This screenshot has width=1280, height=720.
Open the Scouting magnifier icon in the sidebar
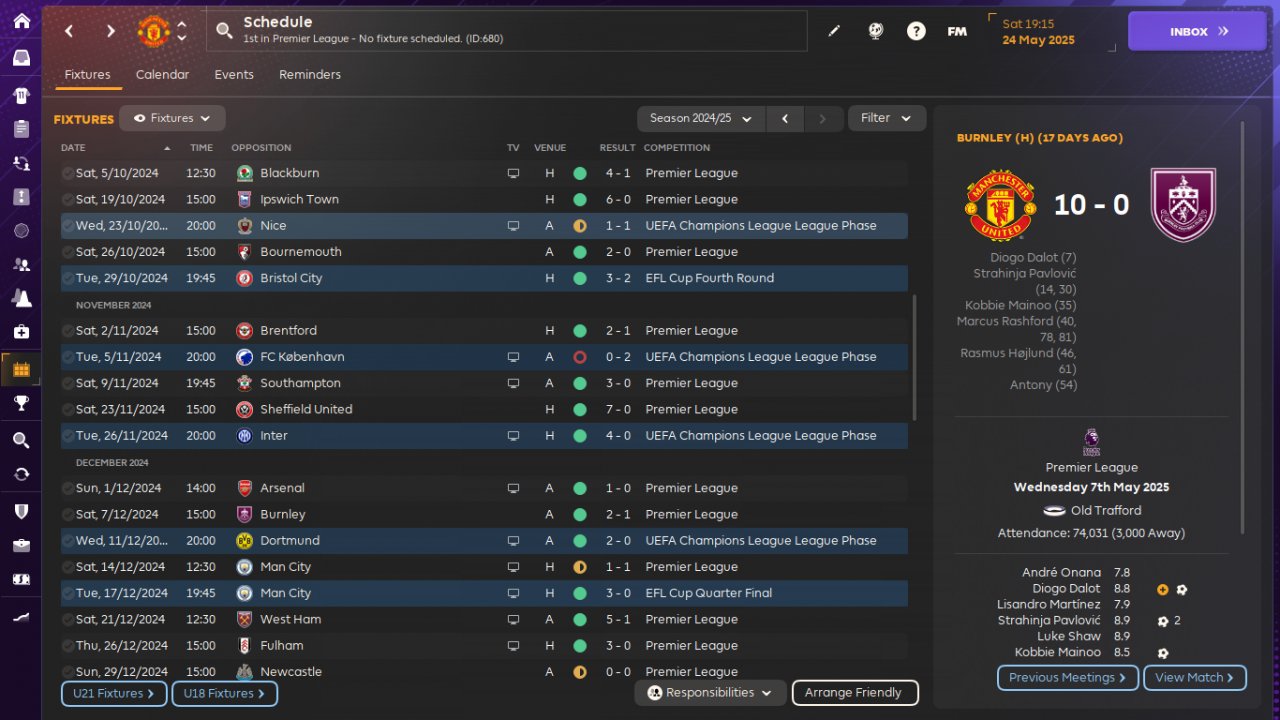(x=21, y=440)
